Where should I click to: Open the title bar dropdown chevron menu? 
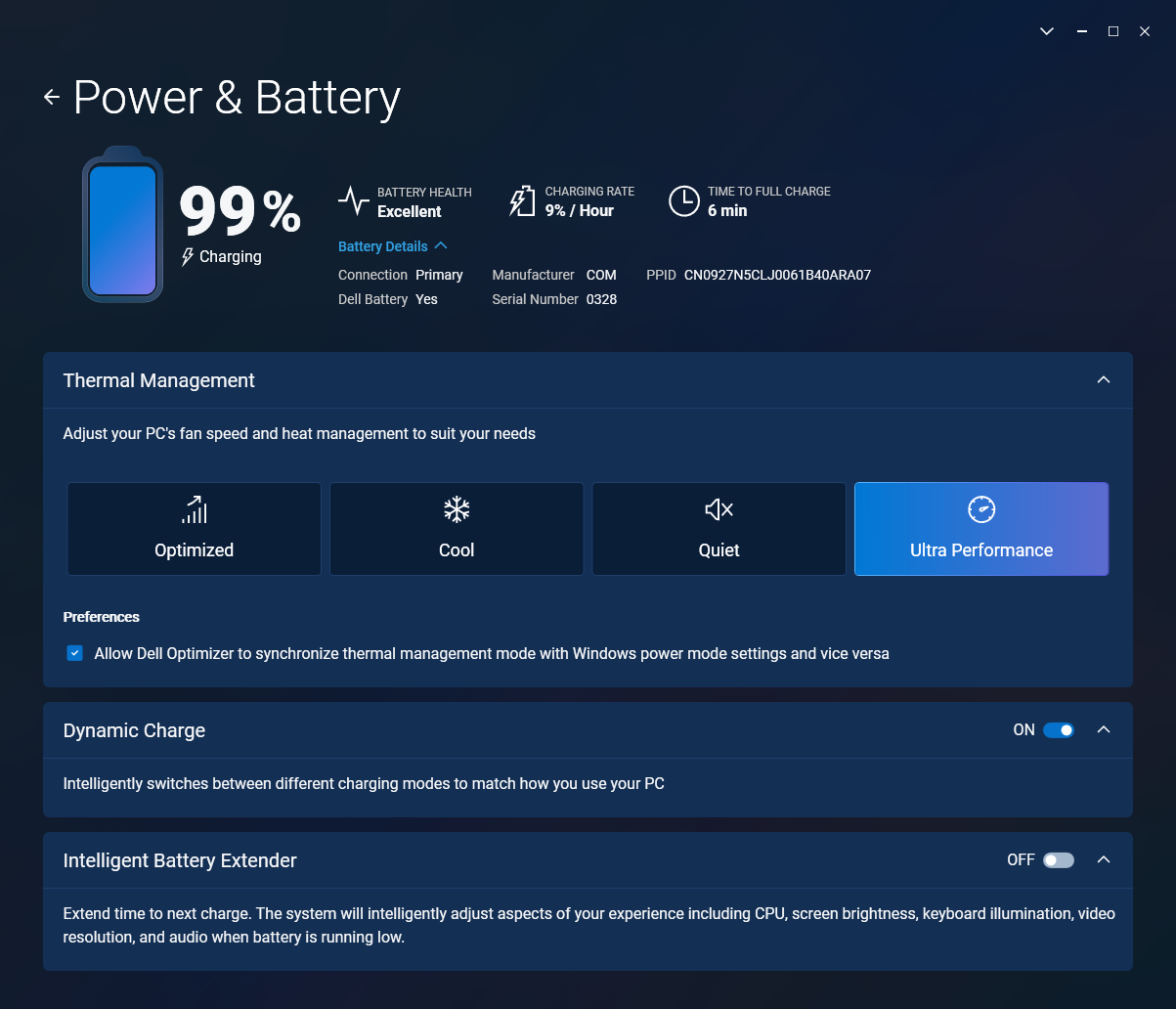(x=1047, y=31)
